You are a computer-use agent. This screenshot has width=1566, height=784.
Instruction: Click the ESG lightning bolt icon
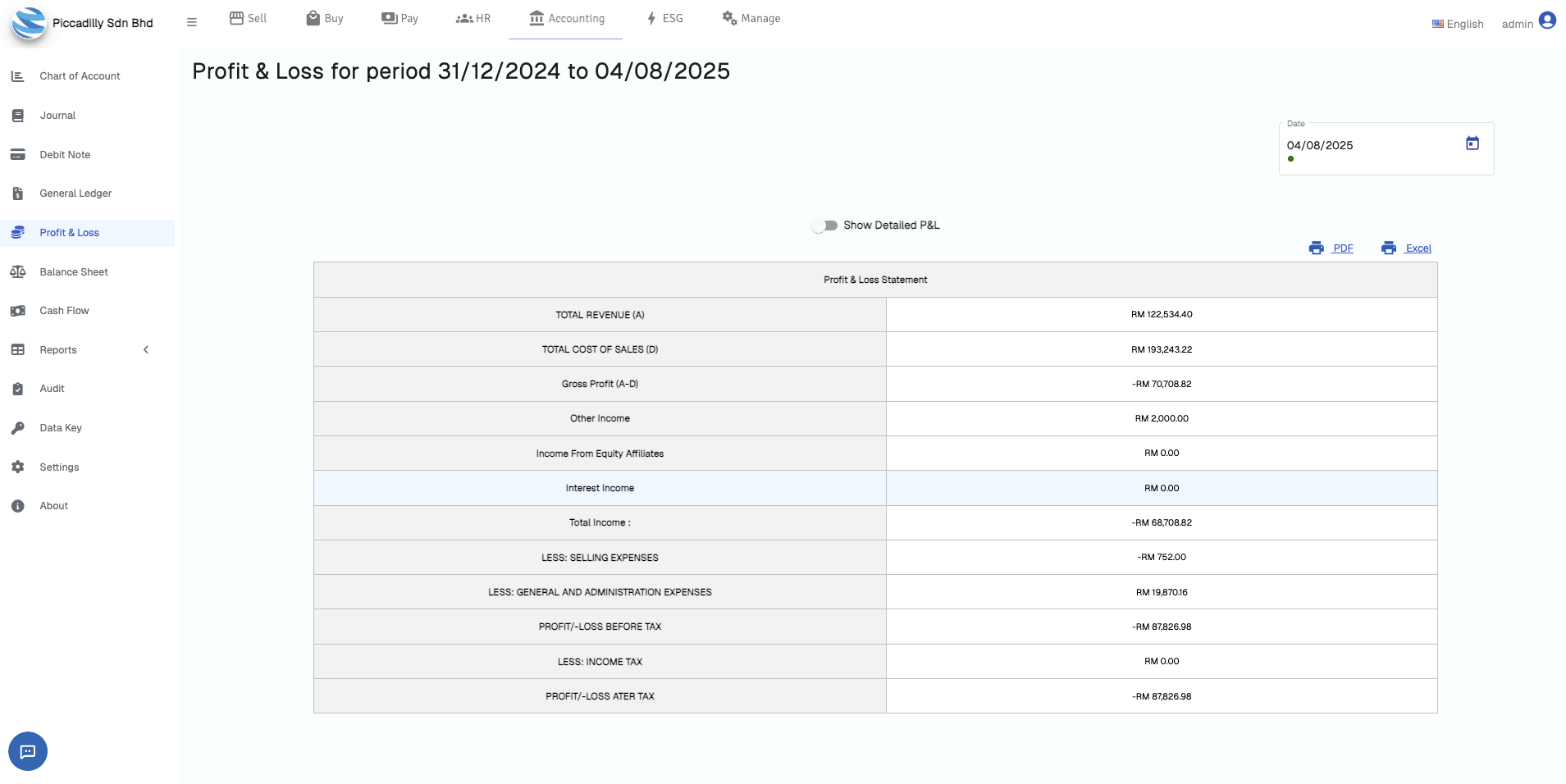[651, 18]
